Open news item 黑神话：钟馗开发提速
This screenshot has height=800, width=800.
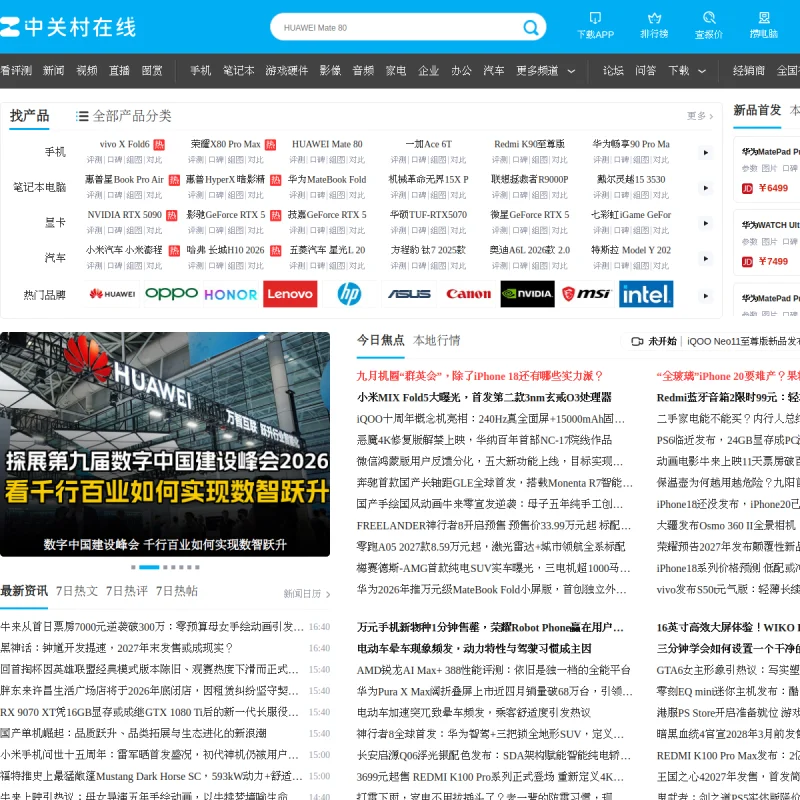click(116, 648)
